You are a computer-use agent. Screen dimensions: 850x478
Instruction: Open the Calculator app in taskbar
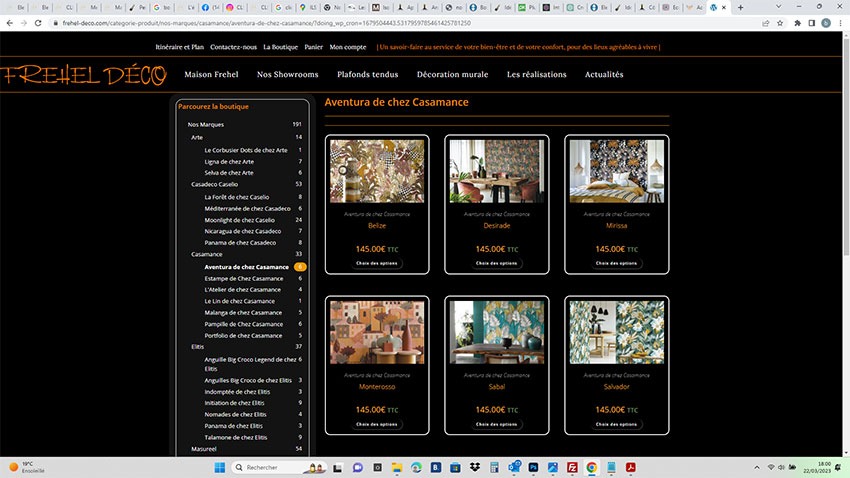click(x=494, y=467)
